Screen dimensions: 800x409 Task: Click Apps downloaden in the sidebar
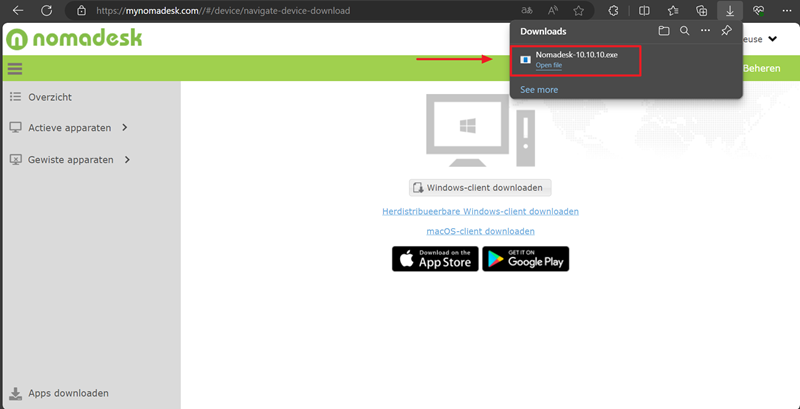pyautogui.click(x=68, y=393)
